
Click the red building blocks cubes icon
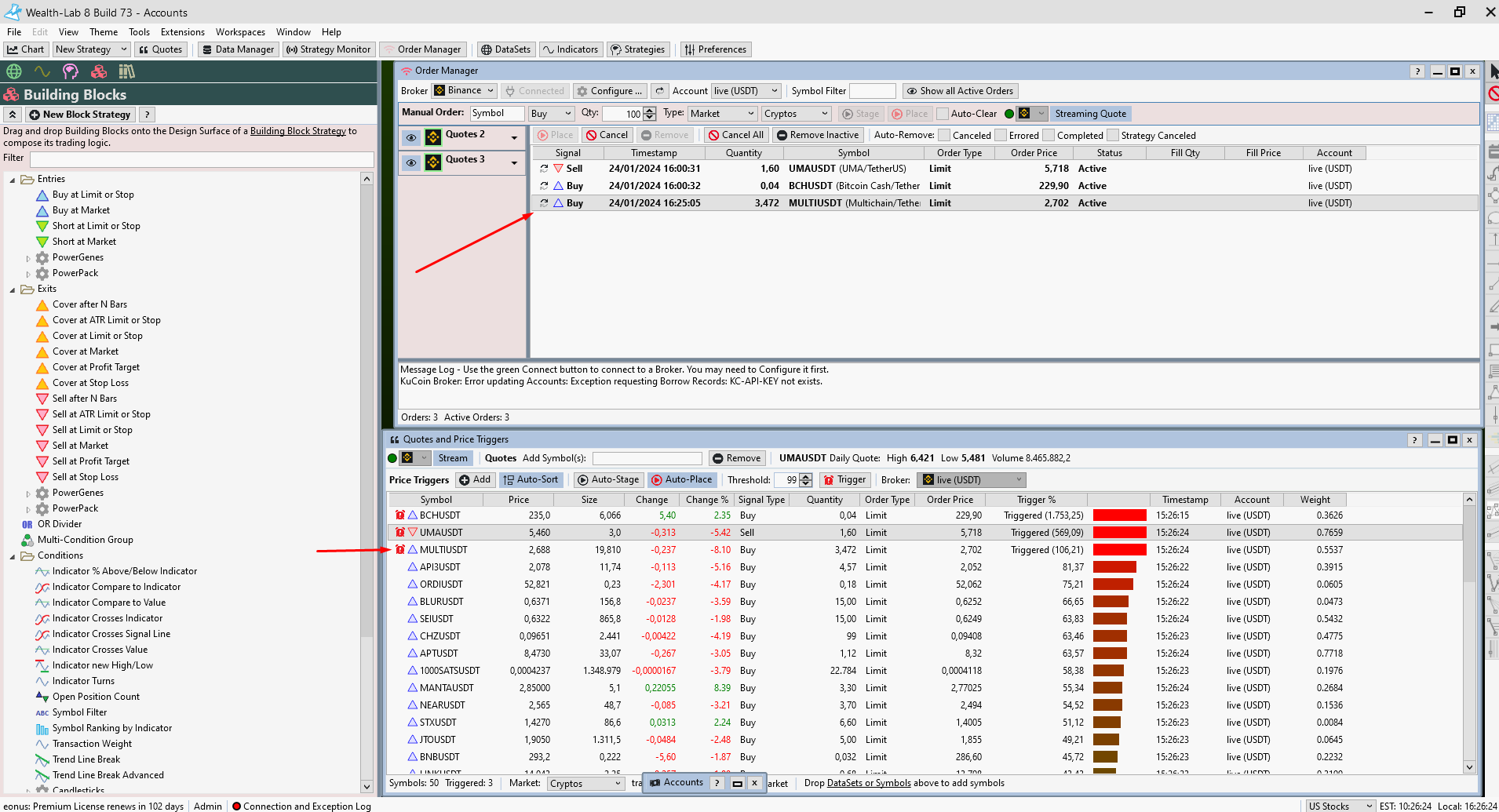[98, 71]
